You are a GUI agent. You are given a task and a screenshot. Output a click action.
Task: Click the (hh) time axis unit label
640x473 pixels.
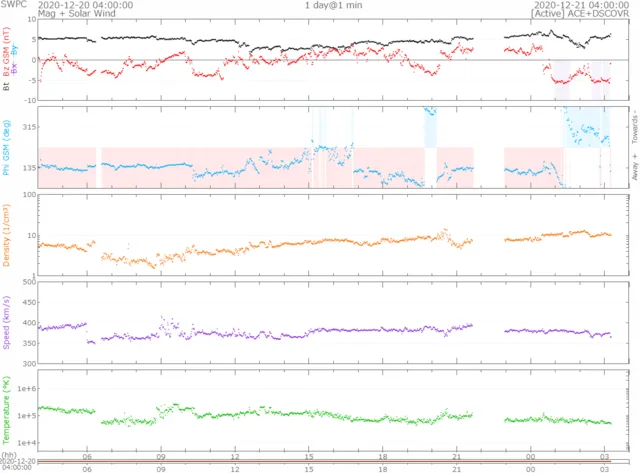9,455
